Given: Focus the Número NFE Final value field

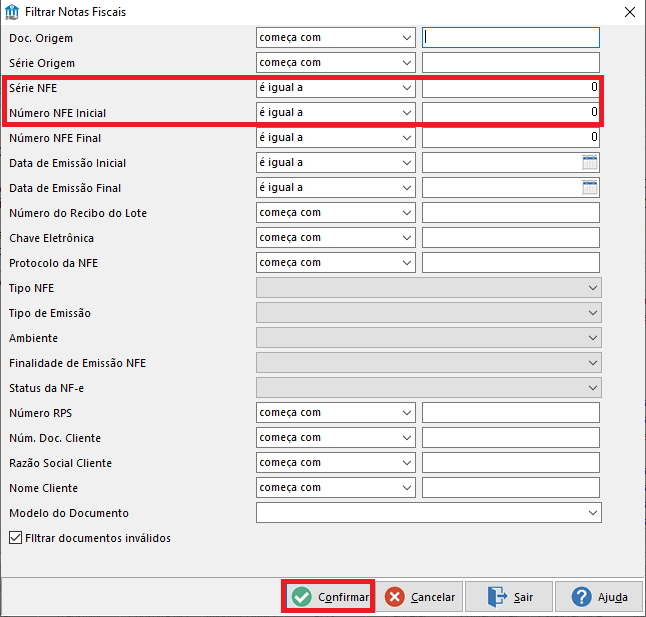Looking at the screenshot, I should 510,138.
